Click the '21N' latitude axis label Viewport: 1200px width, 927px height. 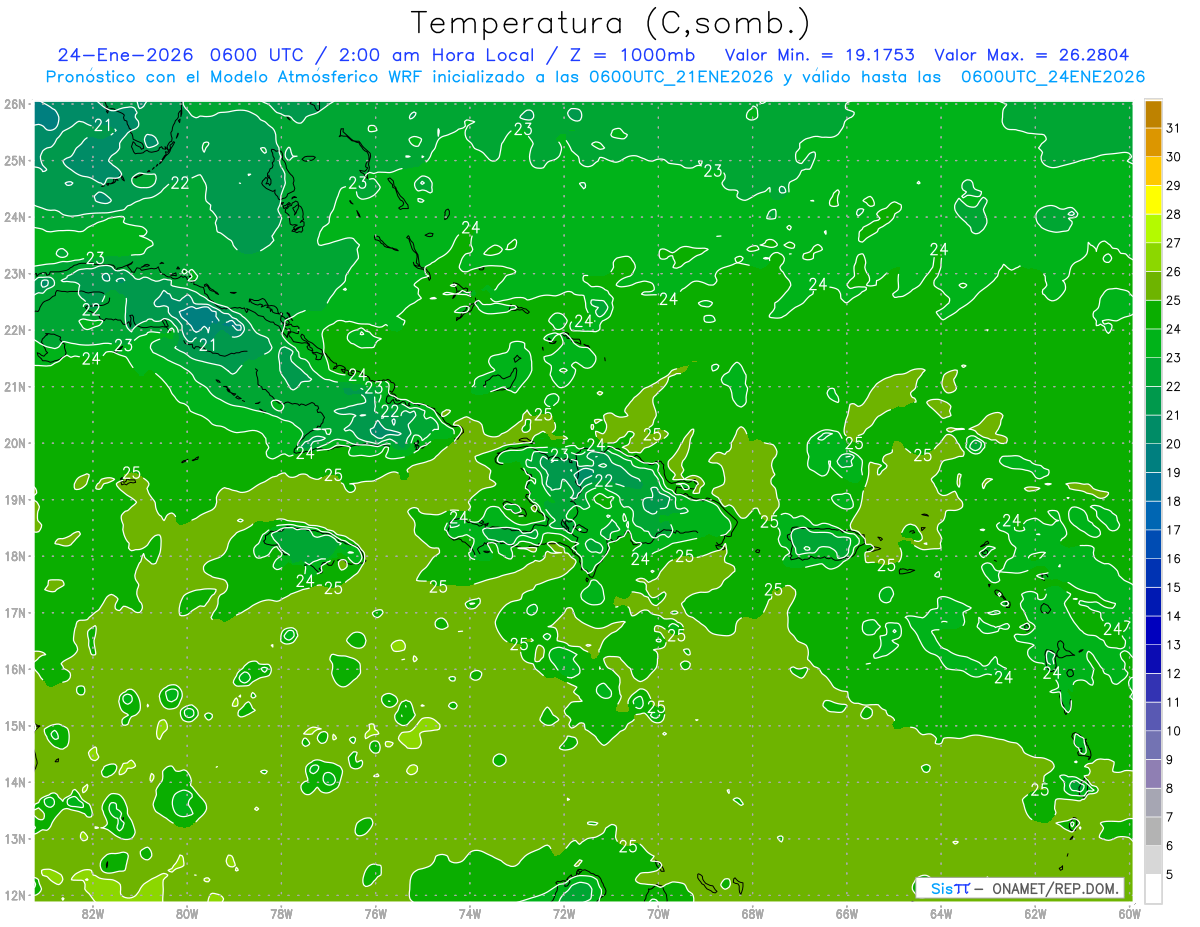click(x=15, y=387)
